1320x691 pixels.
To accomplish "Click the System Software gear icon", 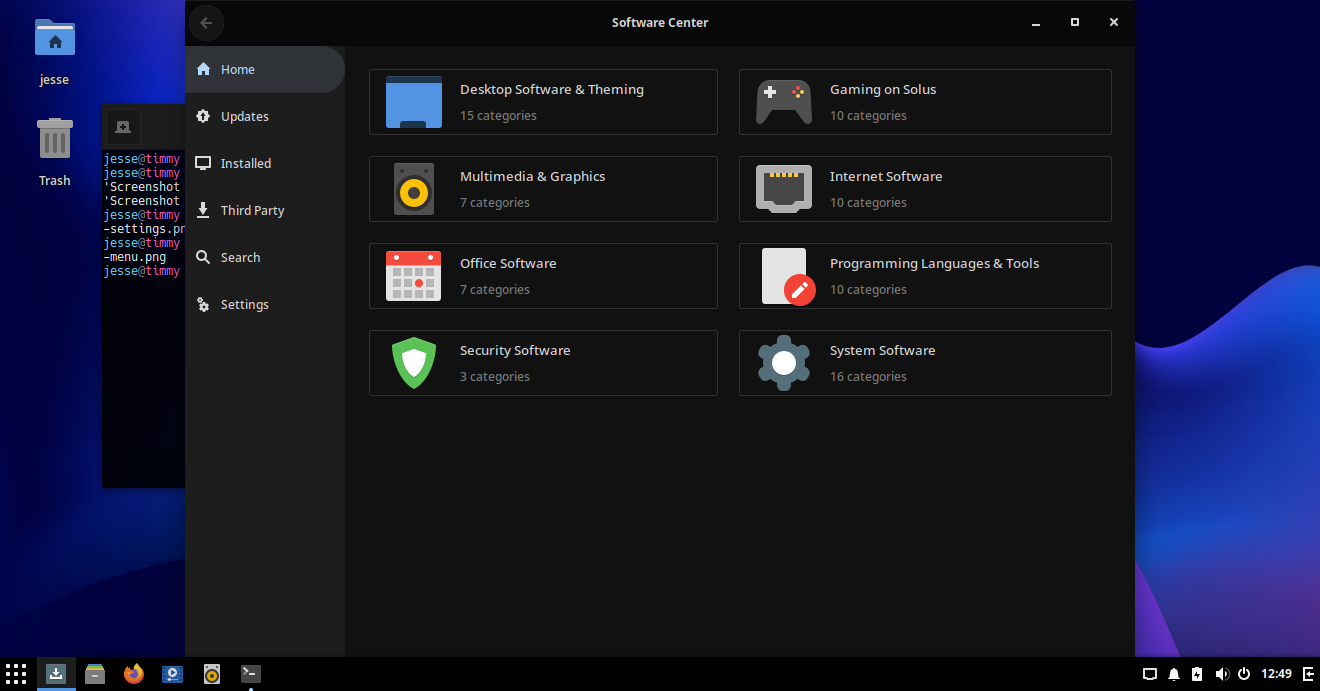I will point(784,363).
